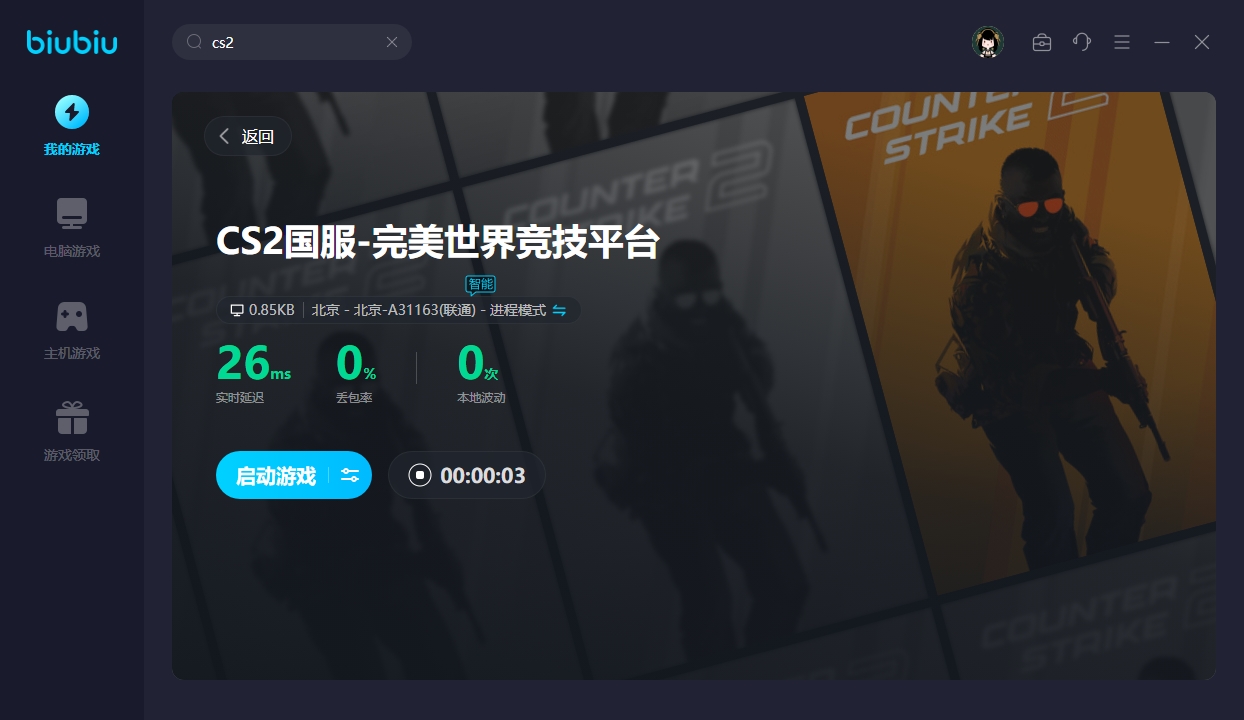Viewport: 1244px width, 720px height.
Task: Go back with 返回 button
Action: pyautogui.click(x=248, y=136)
